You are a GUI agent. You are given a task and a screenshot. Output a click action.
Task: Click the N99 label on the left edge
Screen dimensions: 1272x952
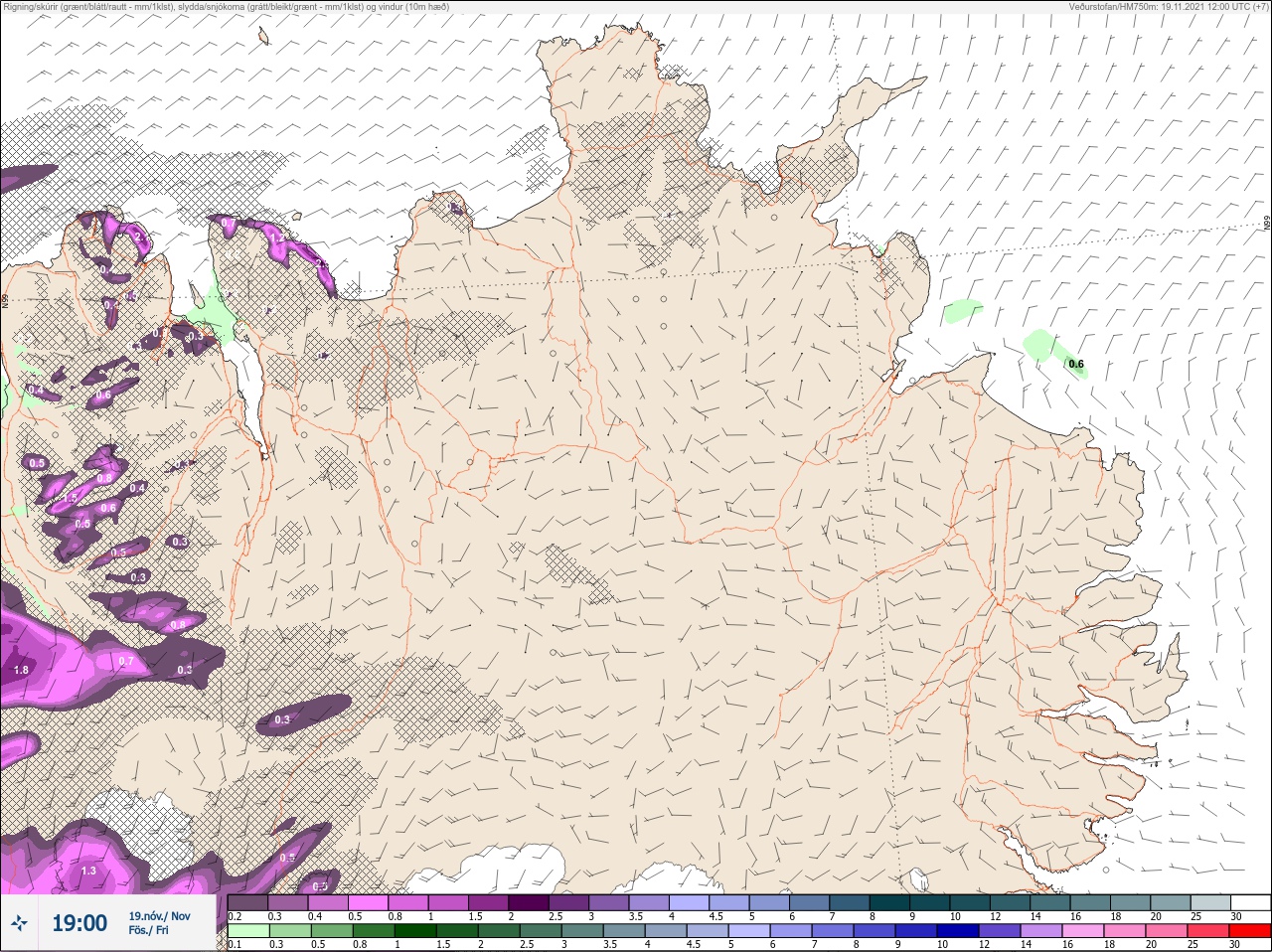[5, 299]
